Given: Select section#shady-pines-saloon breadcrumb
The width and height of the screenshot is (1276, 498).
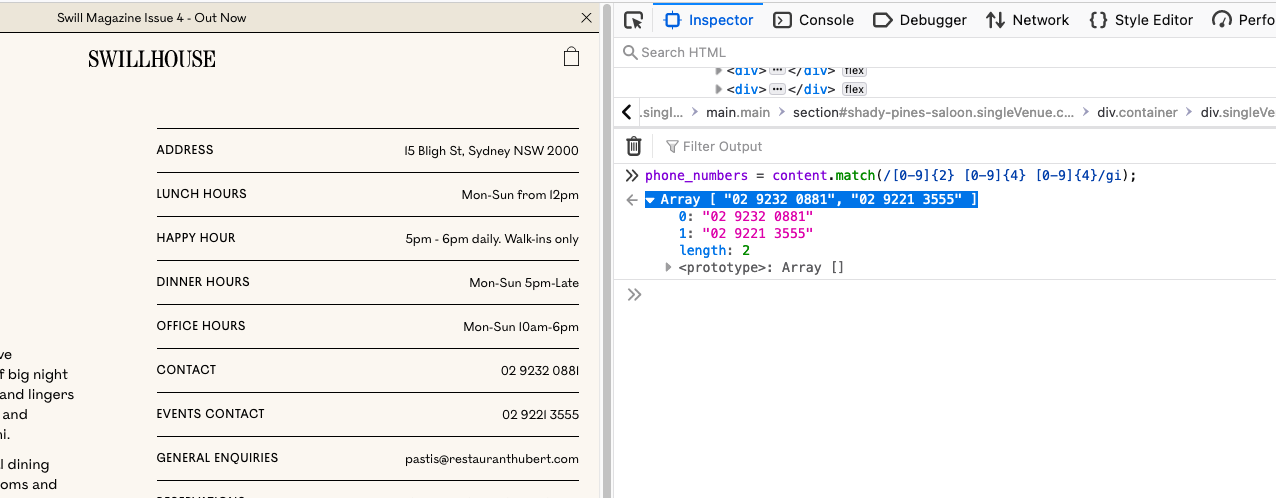Looking at the screenshot, I should tap(933, 112).
